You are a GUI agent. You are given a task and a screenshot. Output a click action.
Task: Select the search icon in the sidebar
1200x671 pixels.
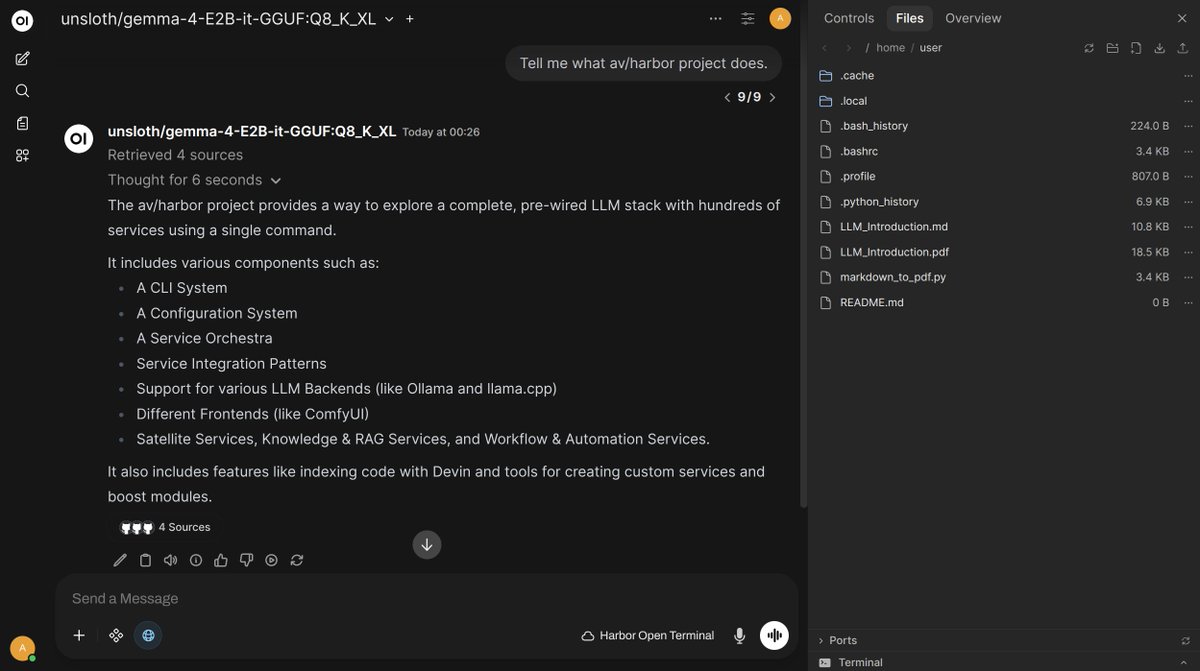[x=22, y=90]
